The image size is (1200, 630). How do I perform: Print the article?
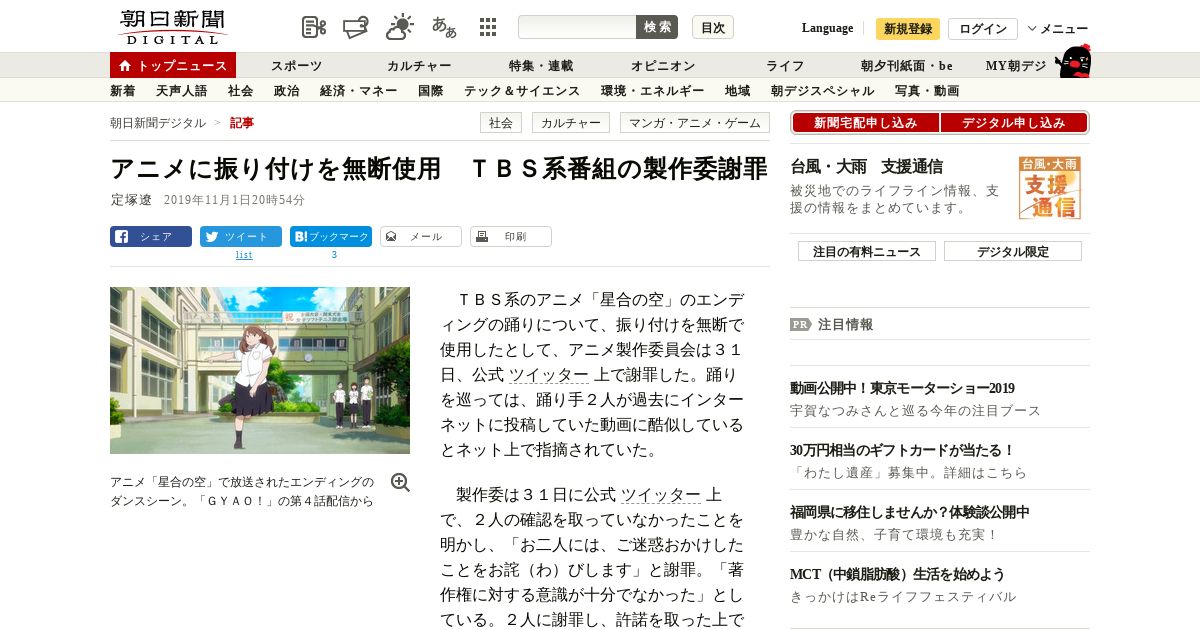(511, 237)
